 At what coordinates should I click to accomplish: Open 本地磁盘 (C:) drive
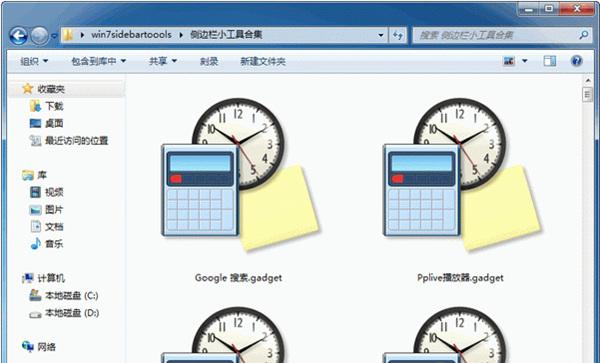click(x=72, y=296)
